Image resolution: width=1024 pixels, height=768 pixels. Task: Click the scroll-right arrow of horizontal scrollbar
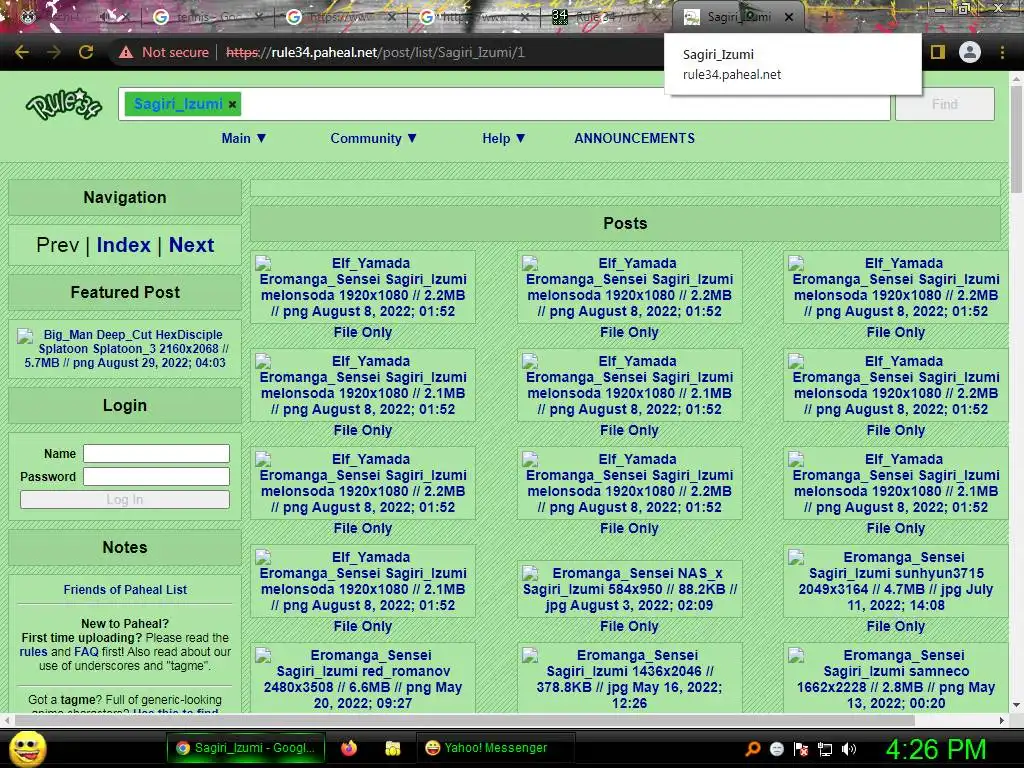[1002, 720]
